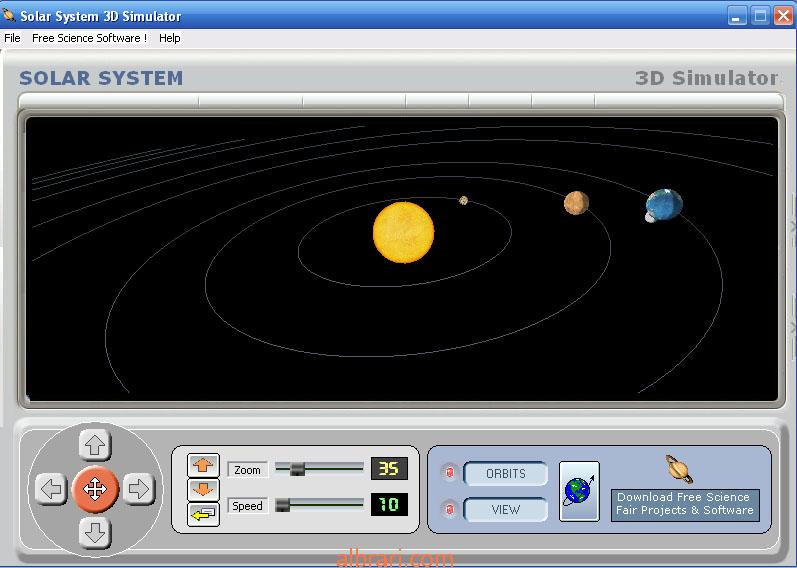The width and height of the screenshot is (797, 568).
Task: Click the Speed label
Action: click(248, 506)
